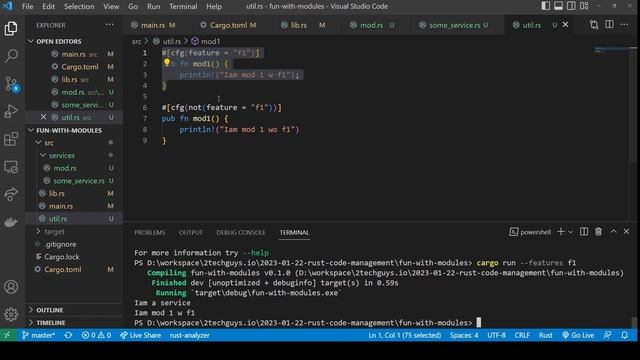The image size is (640, 360).
Task: Toggle primary sidebar layout button
Action: point(545,6)
